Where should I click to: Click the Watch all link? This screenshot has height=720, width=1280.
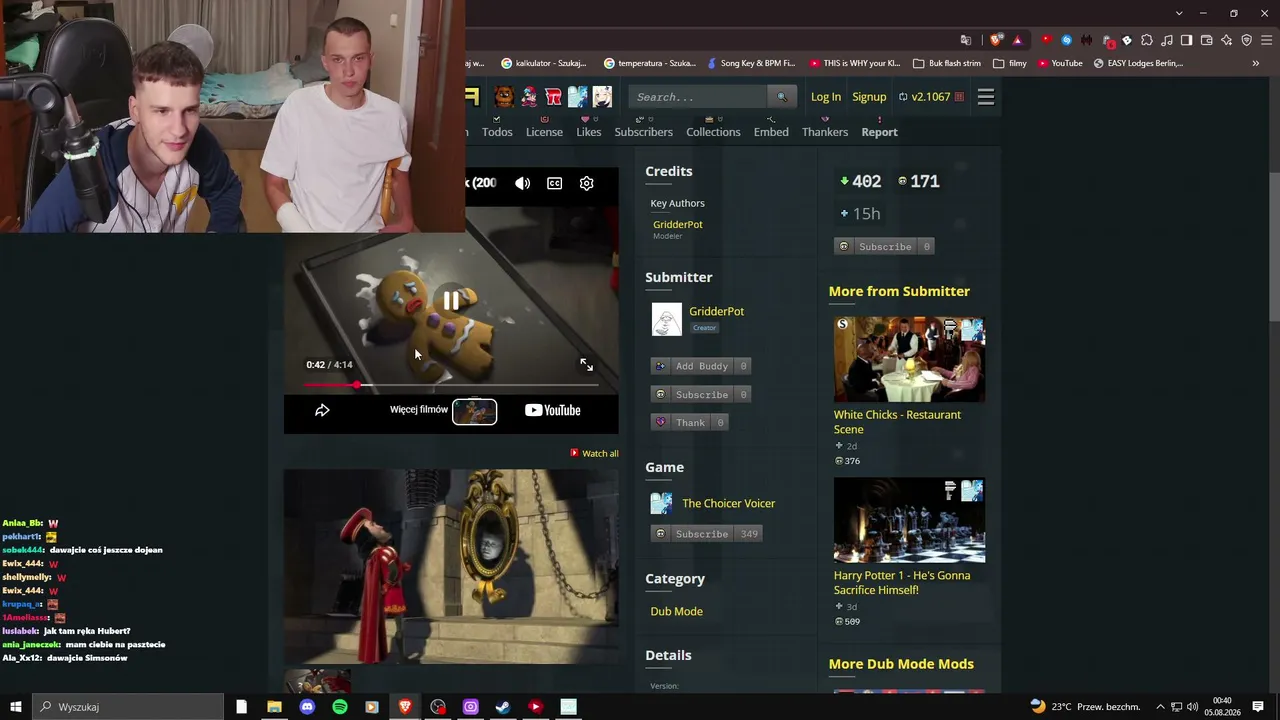(x=595, y=453)
